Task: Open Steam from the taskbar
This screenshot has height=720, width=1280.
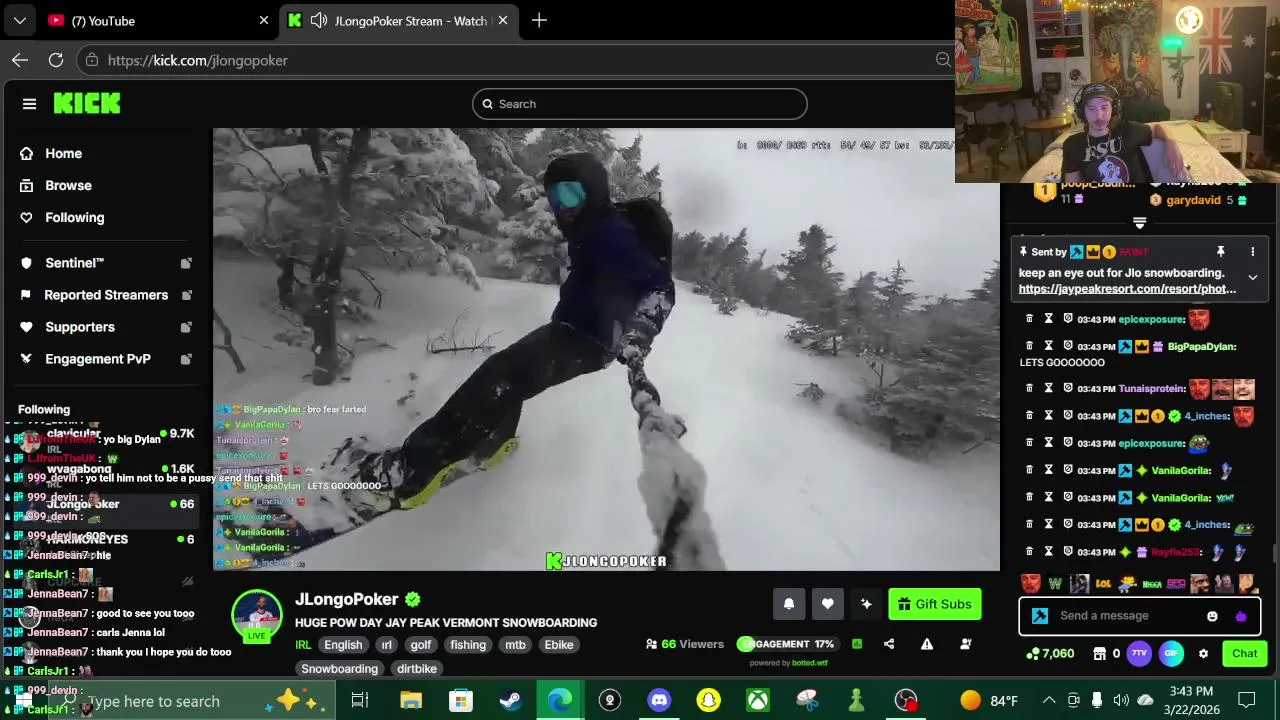Action: click(x=510, y=700)
